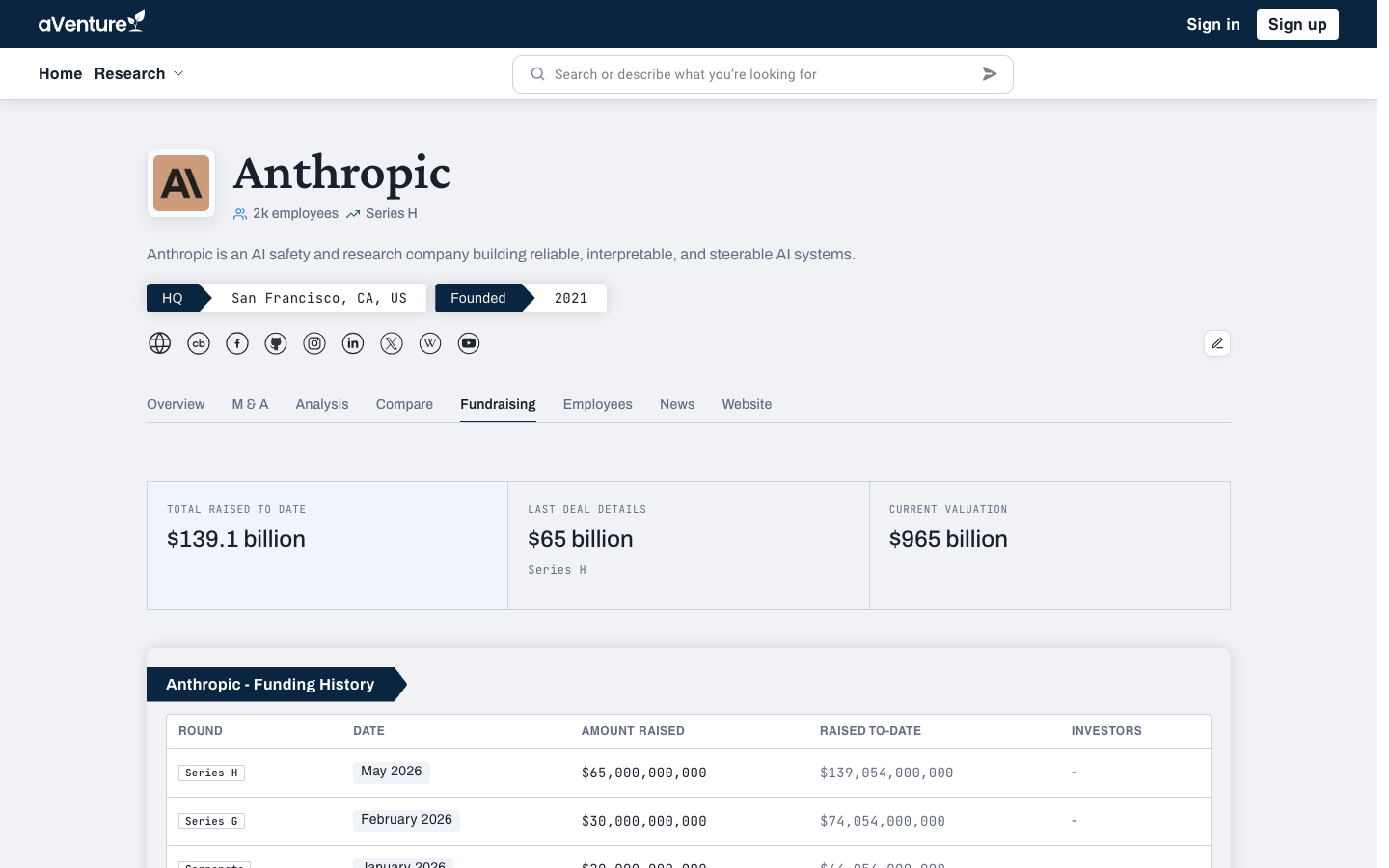
Task: Click the employees people icon
Action: (x=240, y=214)
